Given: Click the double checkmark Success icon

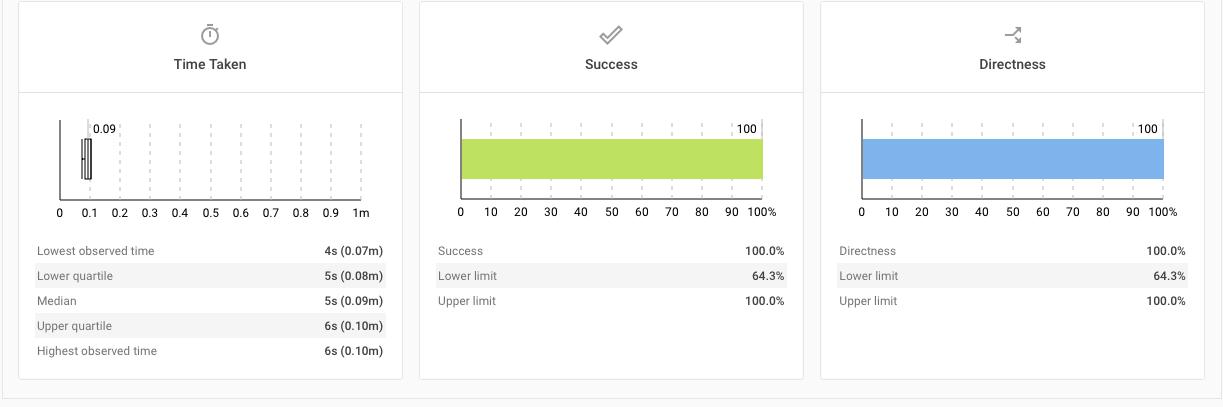Looking at the screenshot, I should pyautogui.click(x=611, y=35).
